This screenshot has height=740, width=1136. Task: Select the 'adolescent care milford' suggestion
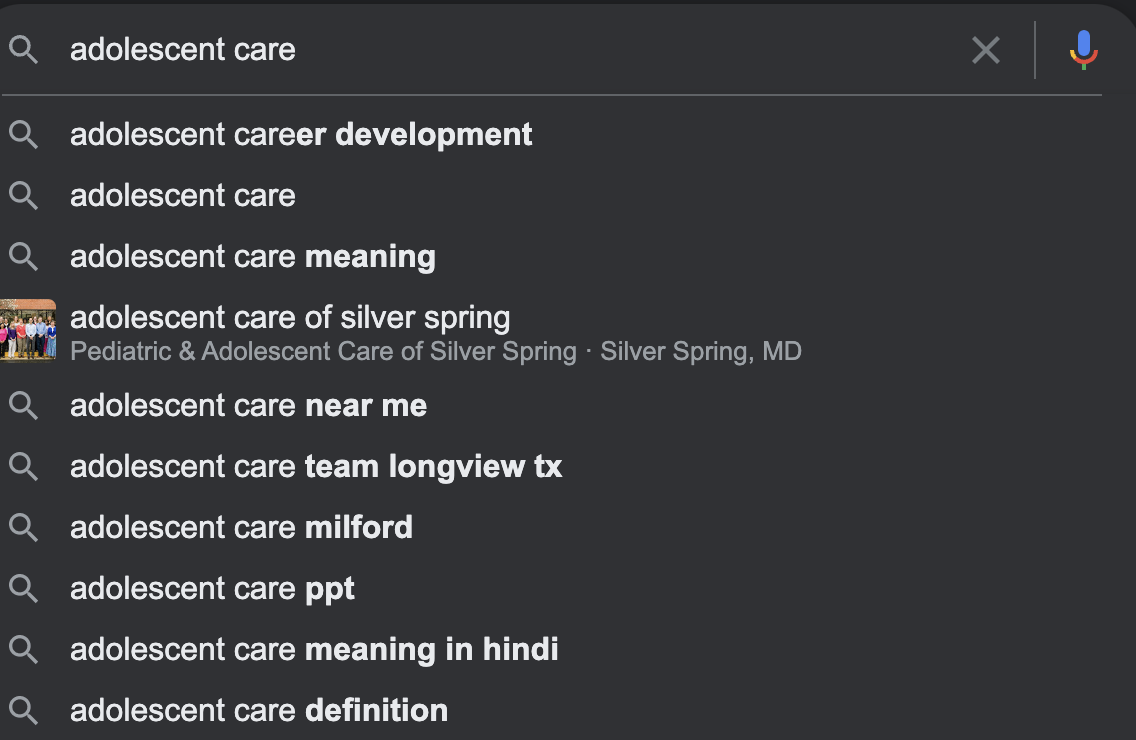pyautogui.click(x=241, y=528)
